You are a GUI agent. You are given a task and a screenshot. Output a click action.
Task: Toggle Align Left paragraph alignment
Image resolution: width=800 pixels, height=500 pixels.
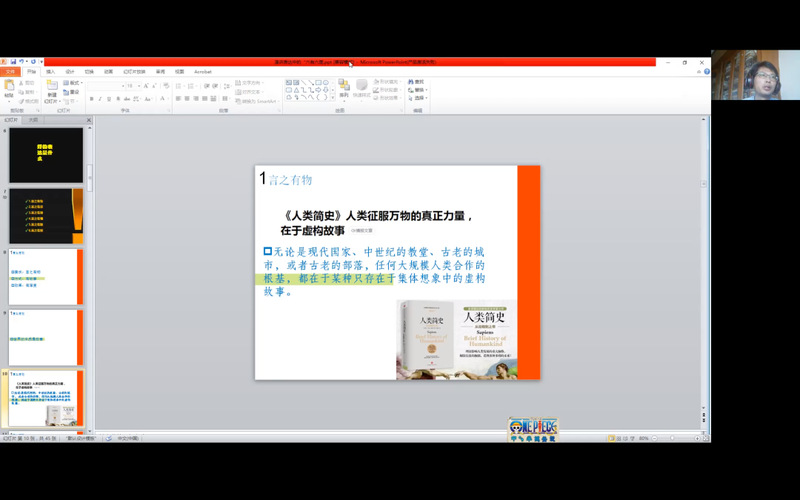(x=178, y=98)
